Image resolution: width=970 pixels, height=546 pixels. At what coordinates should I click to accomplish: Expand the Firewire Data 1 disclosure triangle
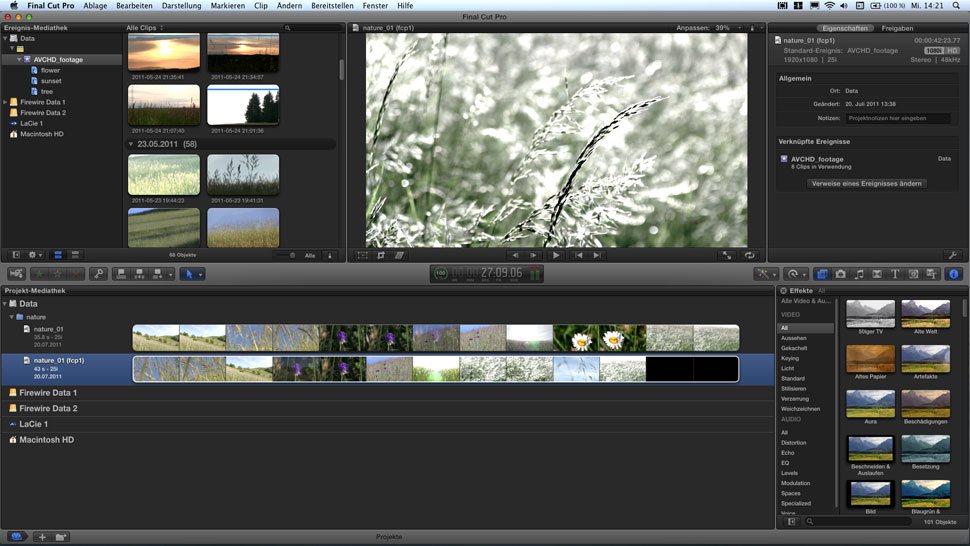pyautogui.click(x=5, y=102)
